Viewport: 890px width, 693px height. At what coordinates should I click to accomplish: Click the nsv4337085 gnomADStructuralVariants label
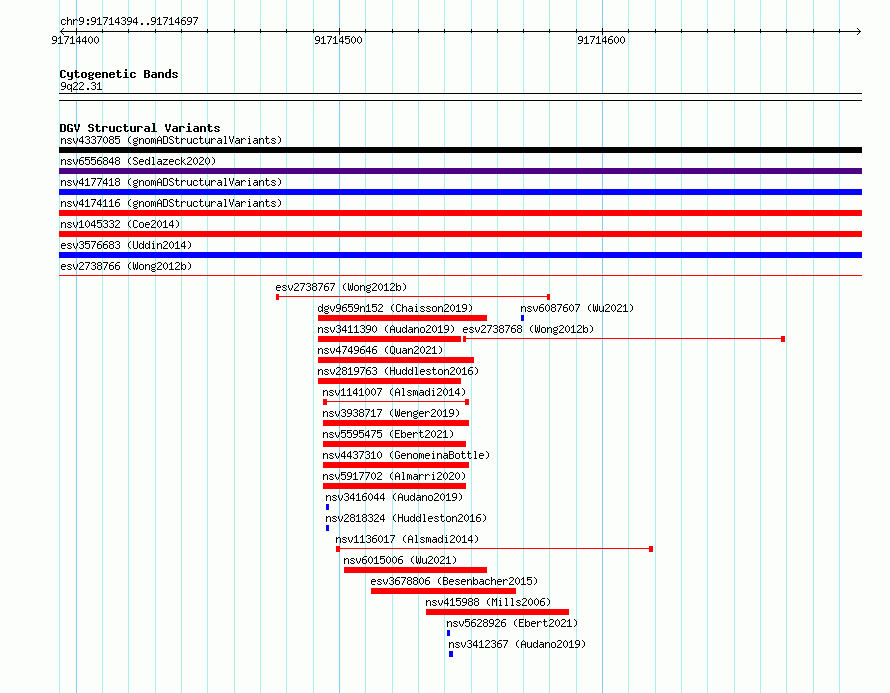(x=171, y=140)
